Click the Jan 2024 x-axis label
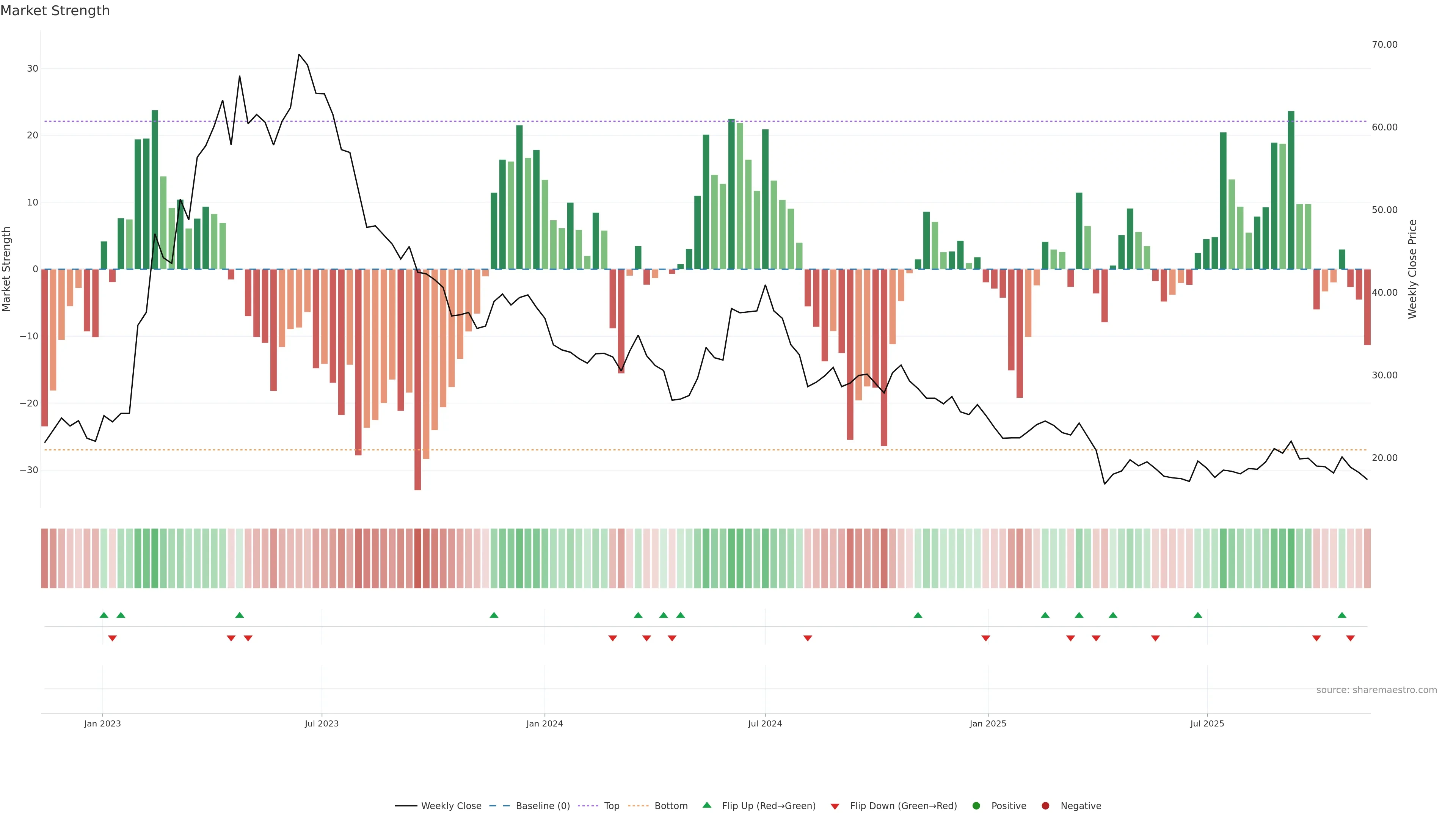Image resolution: width=1456 pixels, height=819 pixels. [544, 723]
